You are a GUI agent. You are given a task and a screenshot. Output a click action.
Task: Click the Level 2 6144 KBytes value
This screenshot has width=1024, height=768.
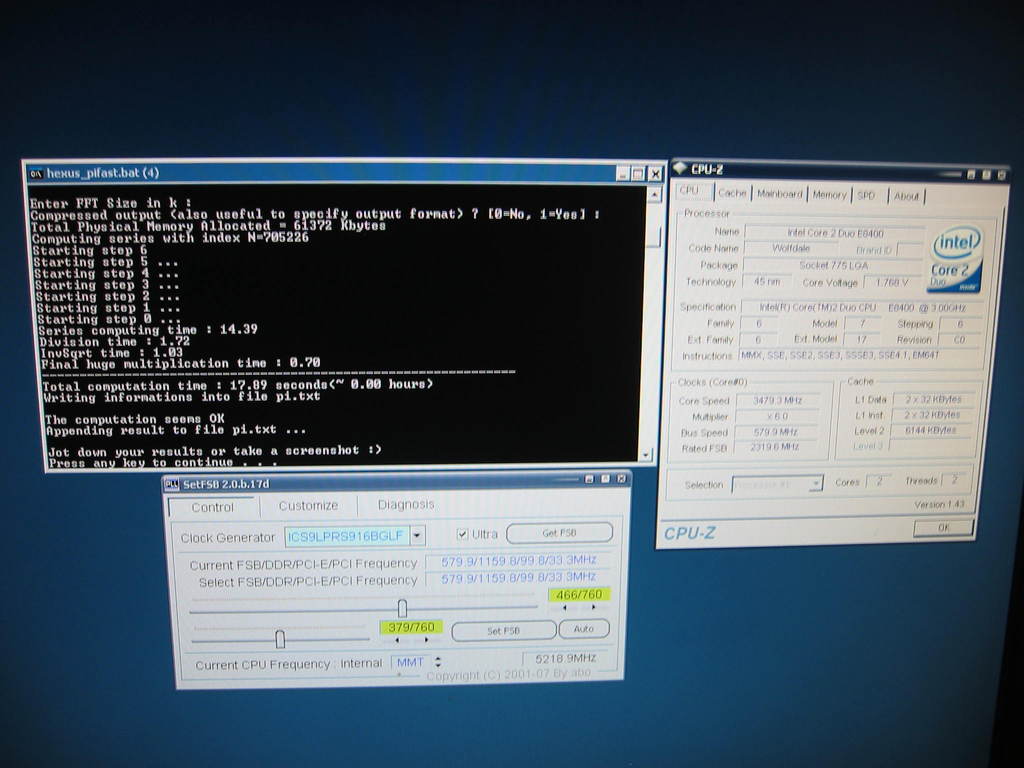pos(931,430)
